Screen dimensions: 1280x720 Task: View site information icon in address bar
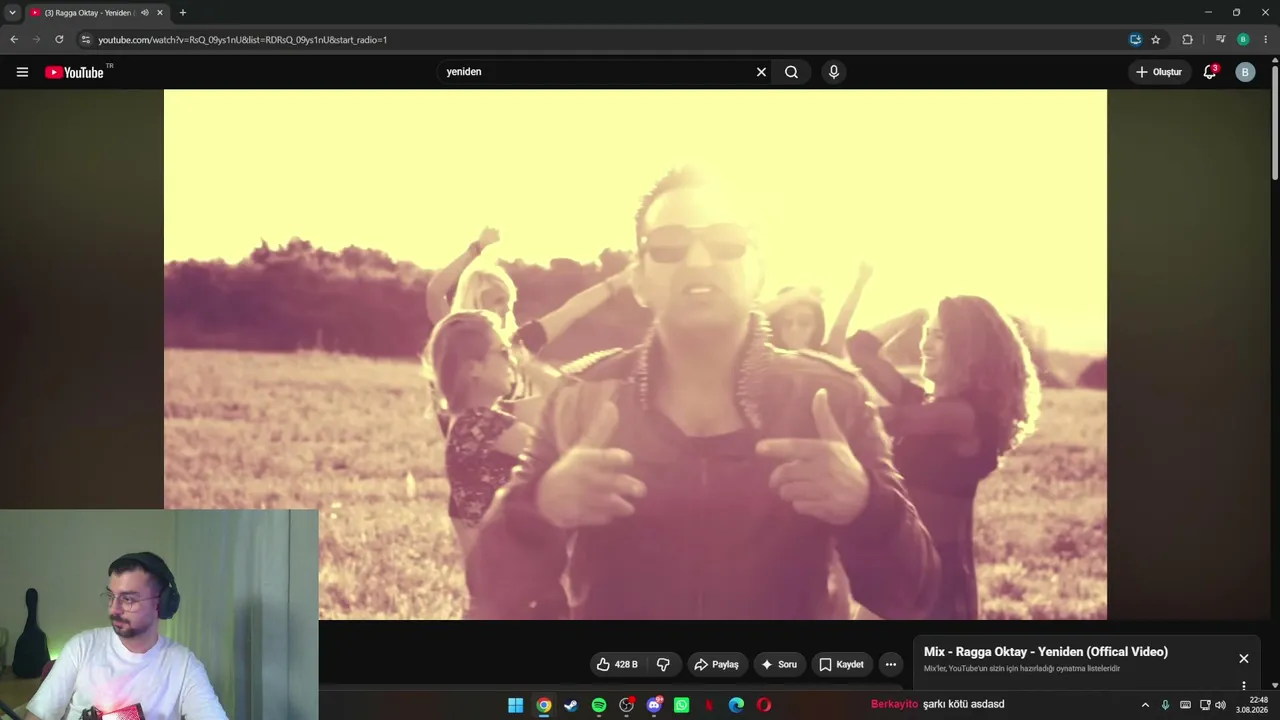coord(86,40)
